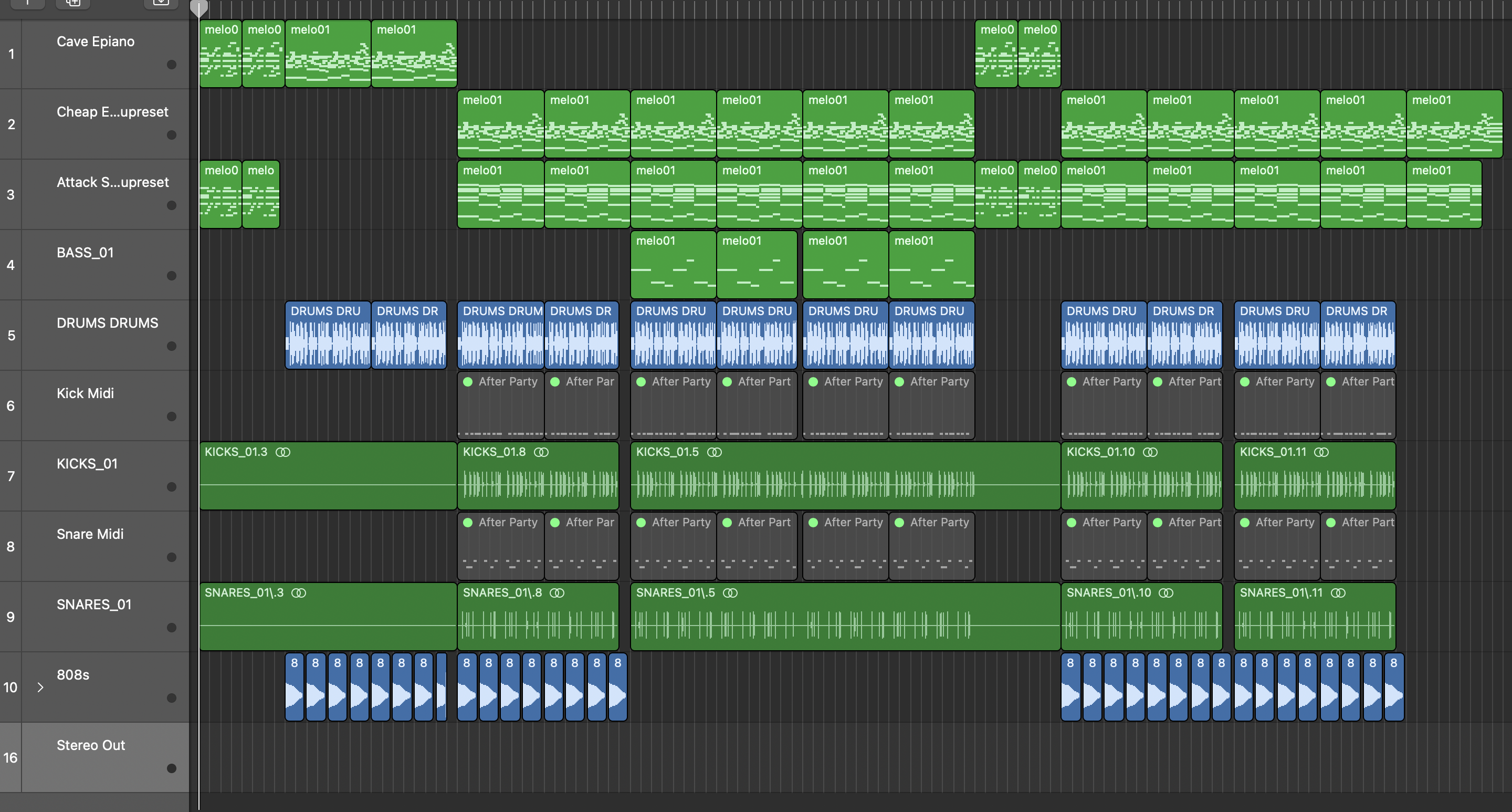This screenshot has height=812, width=1512.
Task: Select the first melo01 region on BASS_01 track
Action: click(x=673, y=264)
